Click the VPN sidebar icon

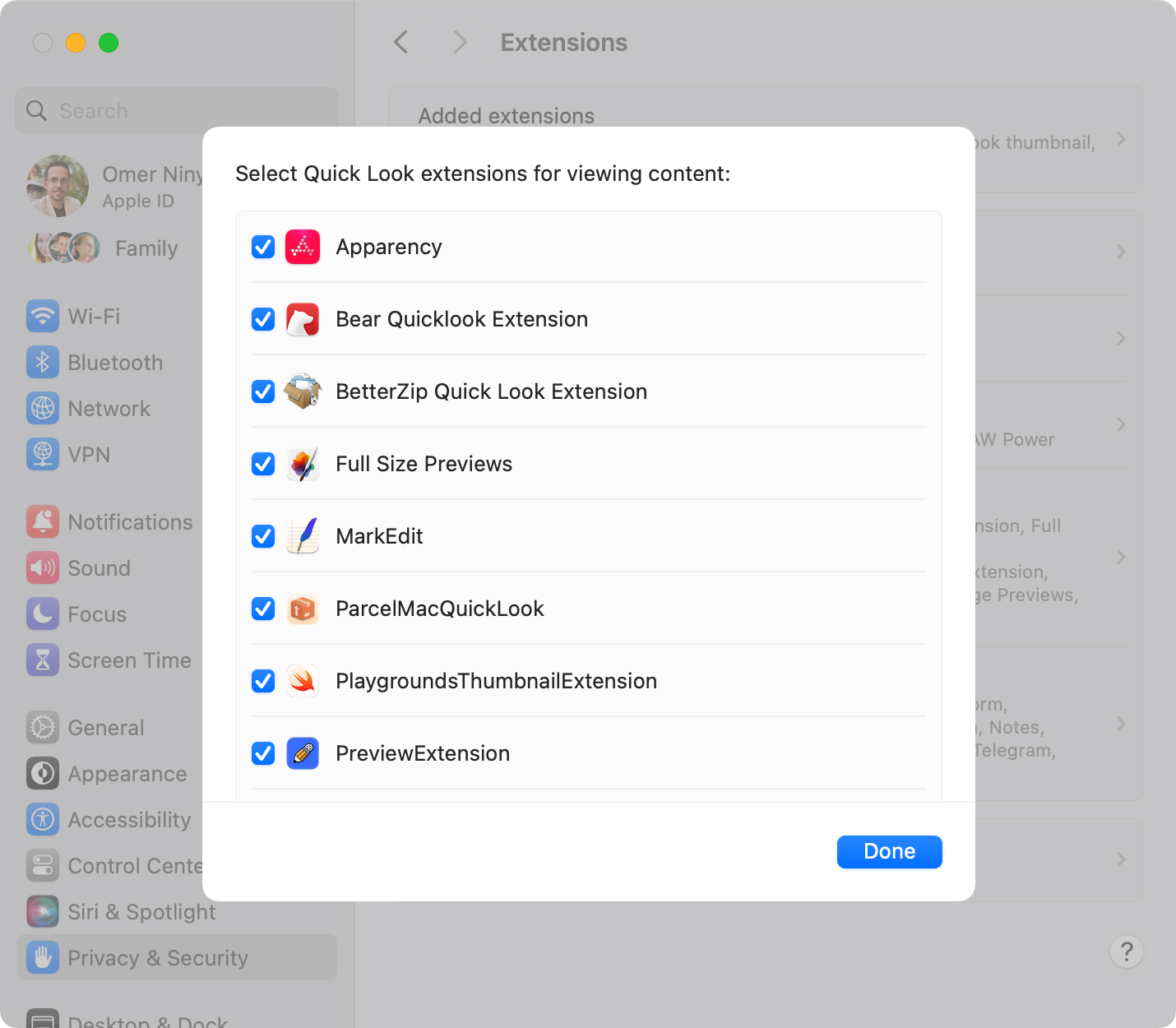[43, 455]
